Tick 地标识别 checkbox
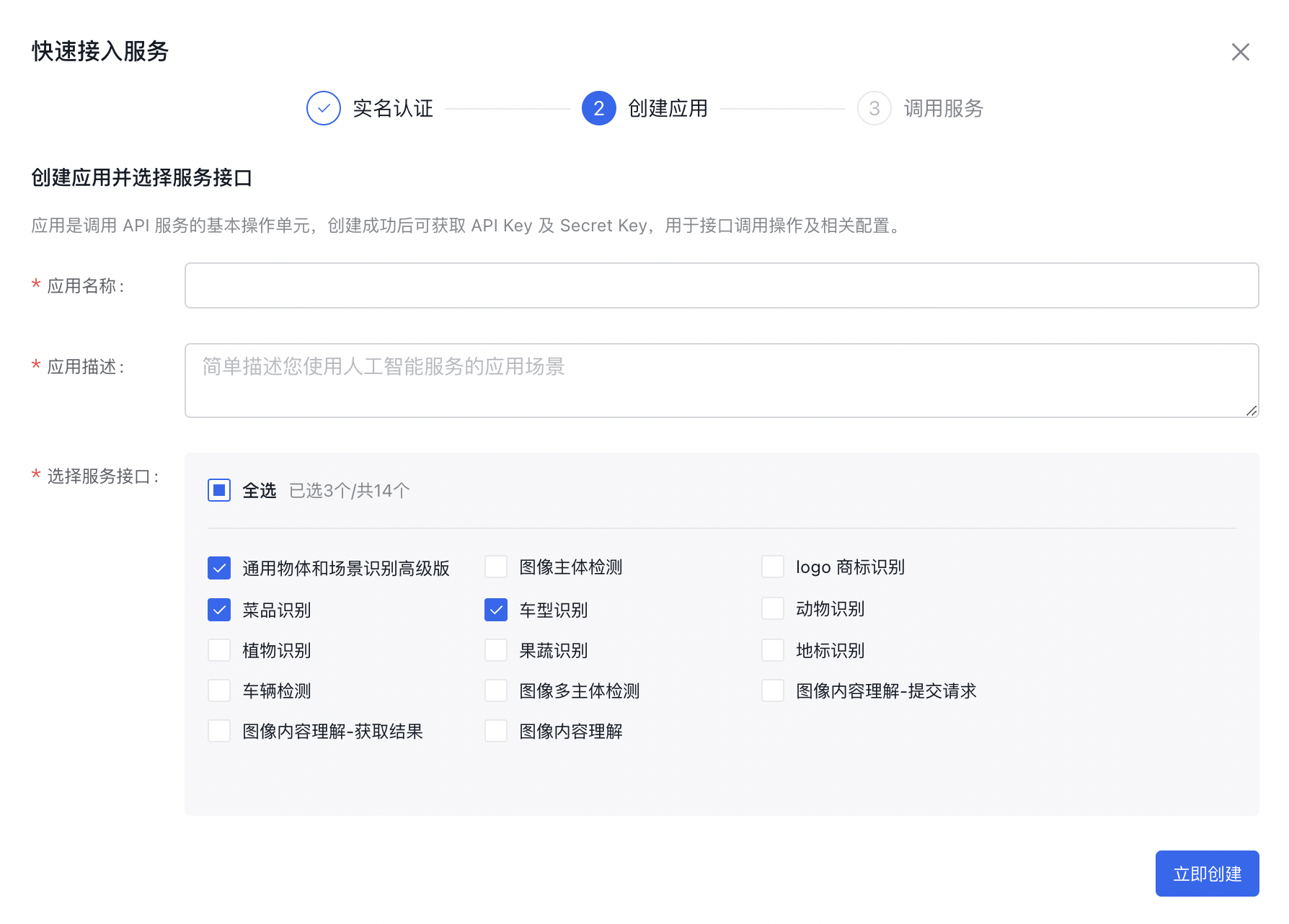Viewport: 1289px width, 924px height. coord(773,650)
